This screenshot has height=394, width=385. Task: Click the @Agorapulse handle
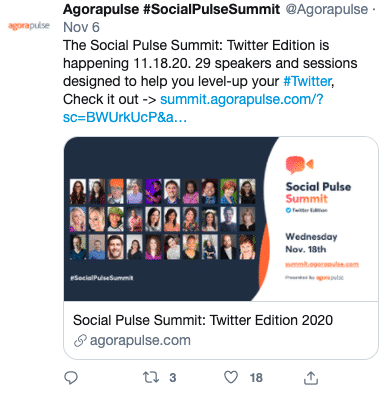click(327, 9)
